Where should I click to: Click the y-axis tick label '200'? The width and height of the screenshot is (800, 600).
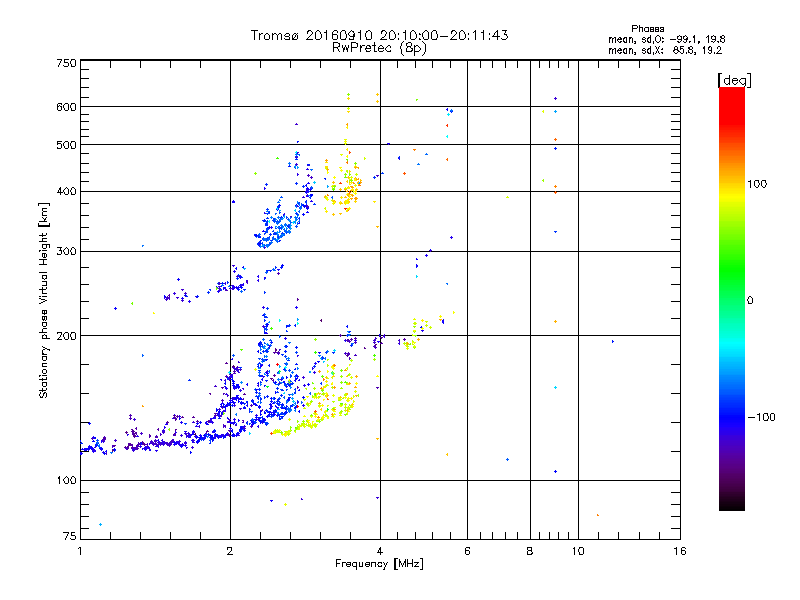pyautogui.click(x=67, y=336)
